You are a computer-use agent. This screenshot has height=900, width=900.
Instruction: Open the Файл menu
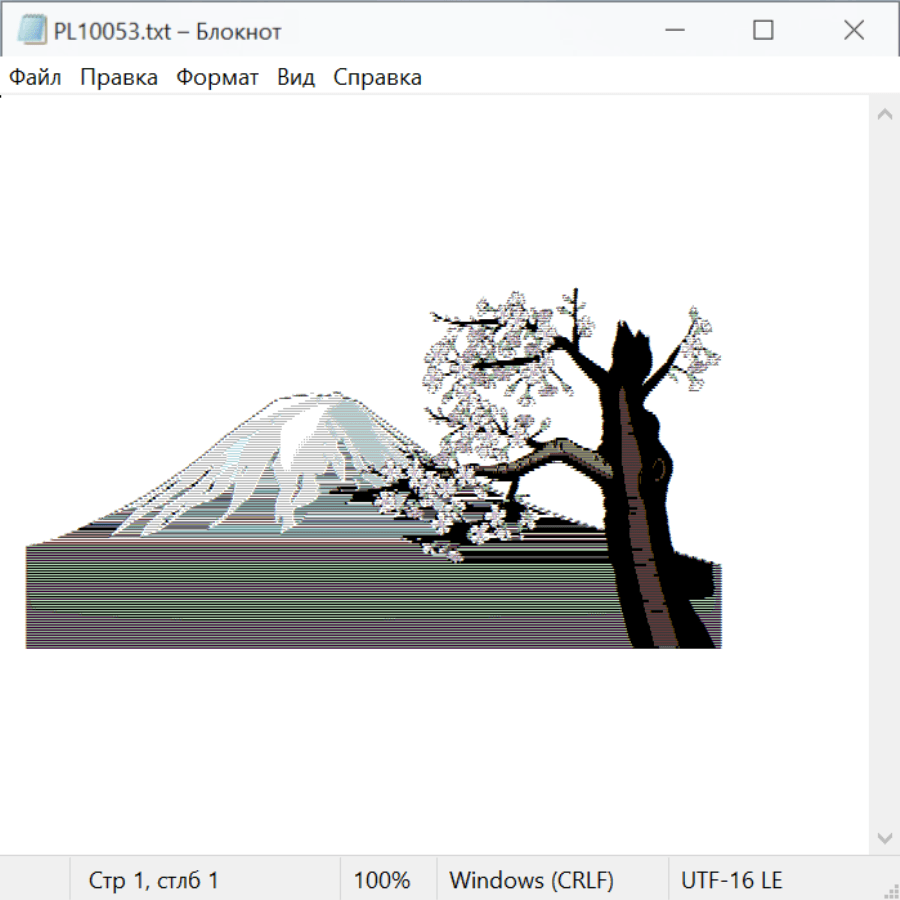coord(36,78)
